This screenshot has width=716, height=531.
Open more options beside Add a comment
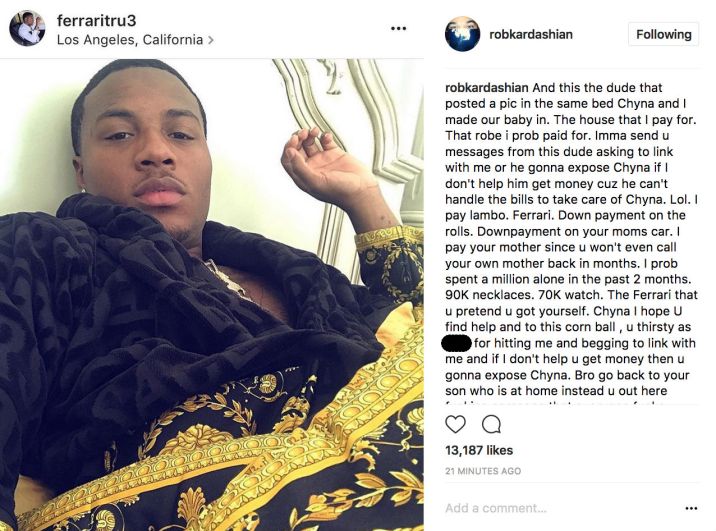tap(691, 508)
